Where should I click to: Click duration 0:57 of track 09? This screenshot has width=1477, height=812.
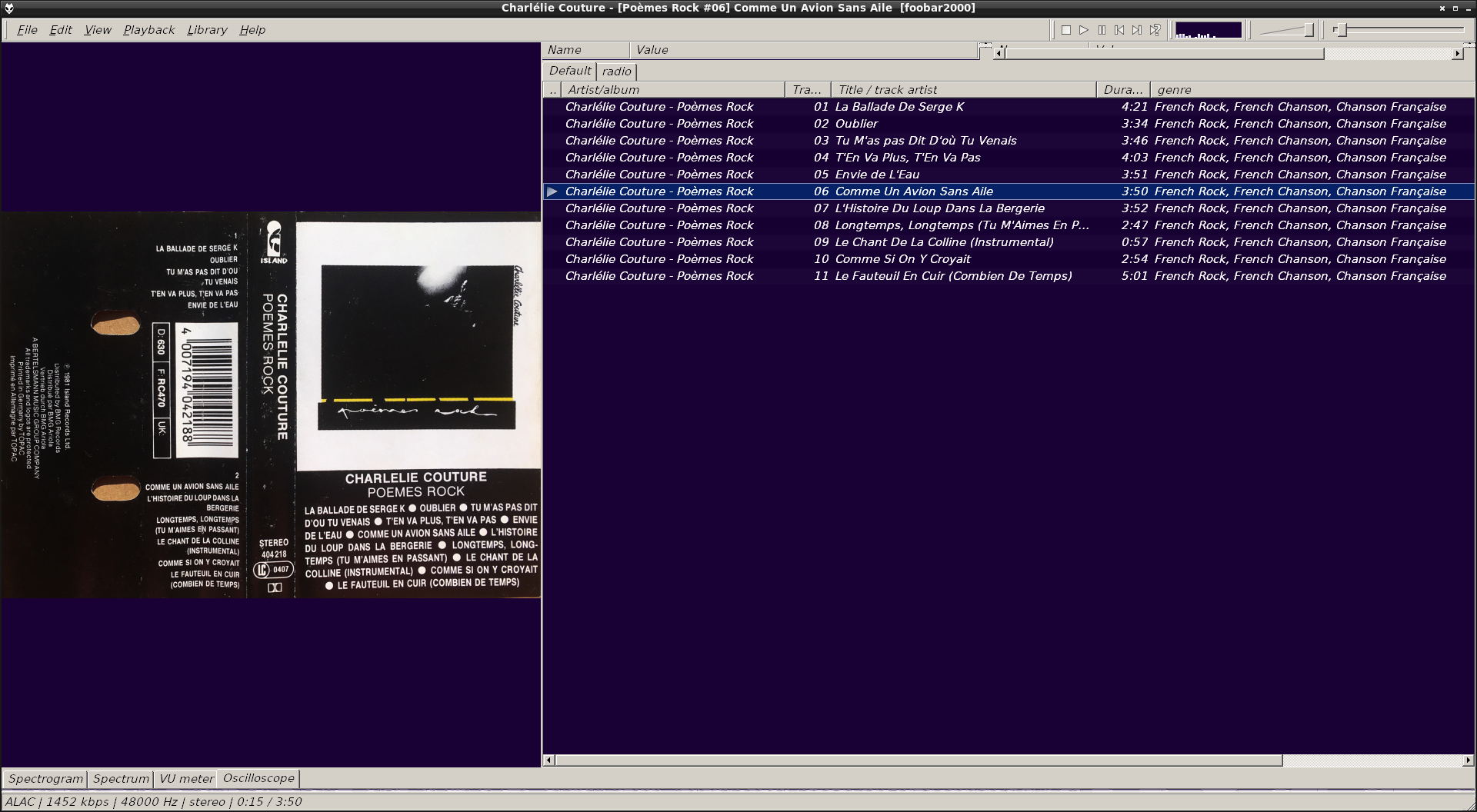(1134, 242)
